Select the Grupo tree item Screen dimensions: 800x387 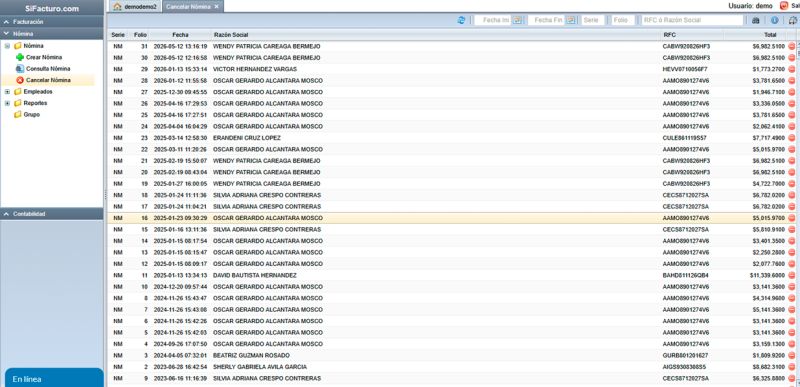[31, 114]
